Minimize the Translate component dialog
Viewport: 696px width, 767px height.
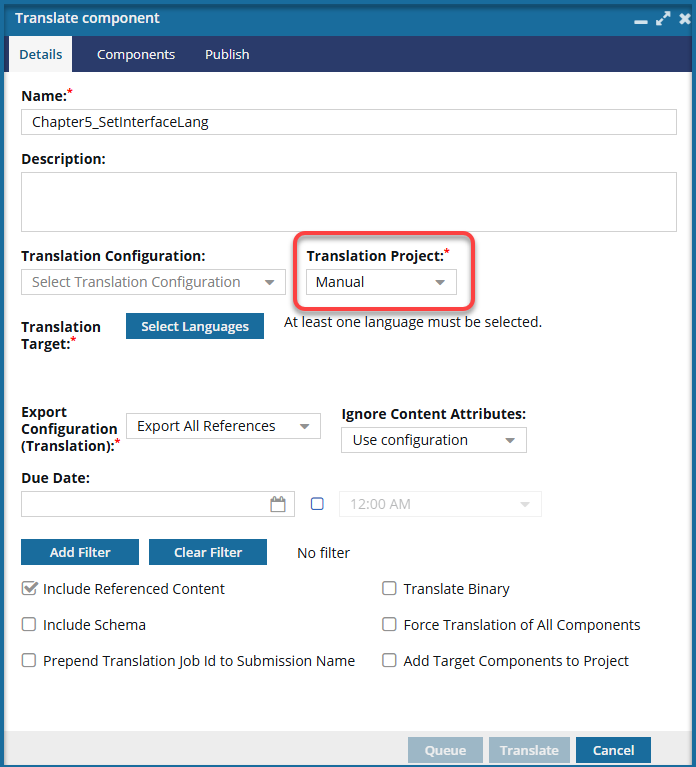640,19
